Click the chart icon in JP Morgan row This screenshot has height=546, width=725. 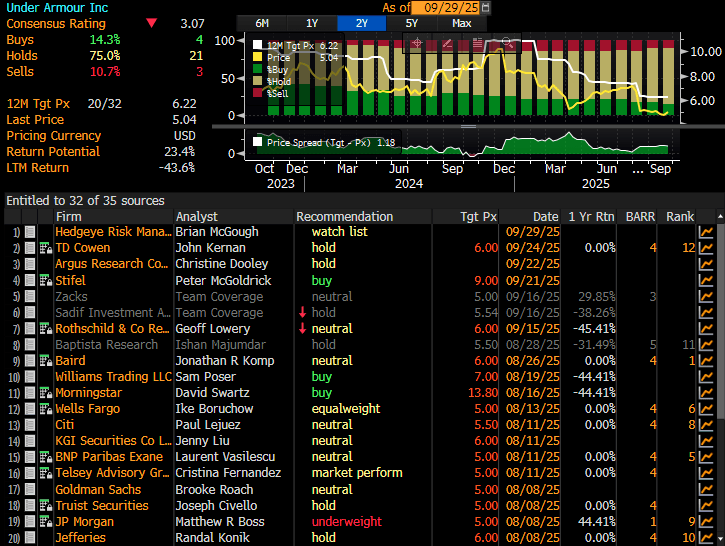[x=706, y=521]
